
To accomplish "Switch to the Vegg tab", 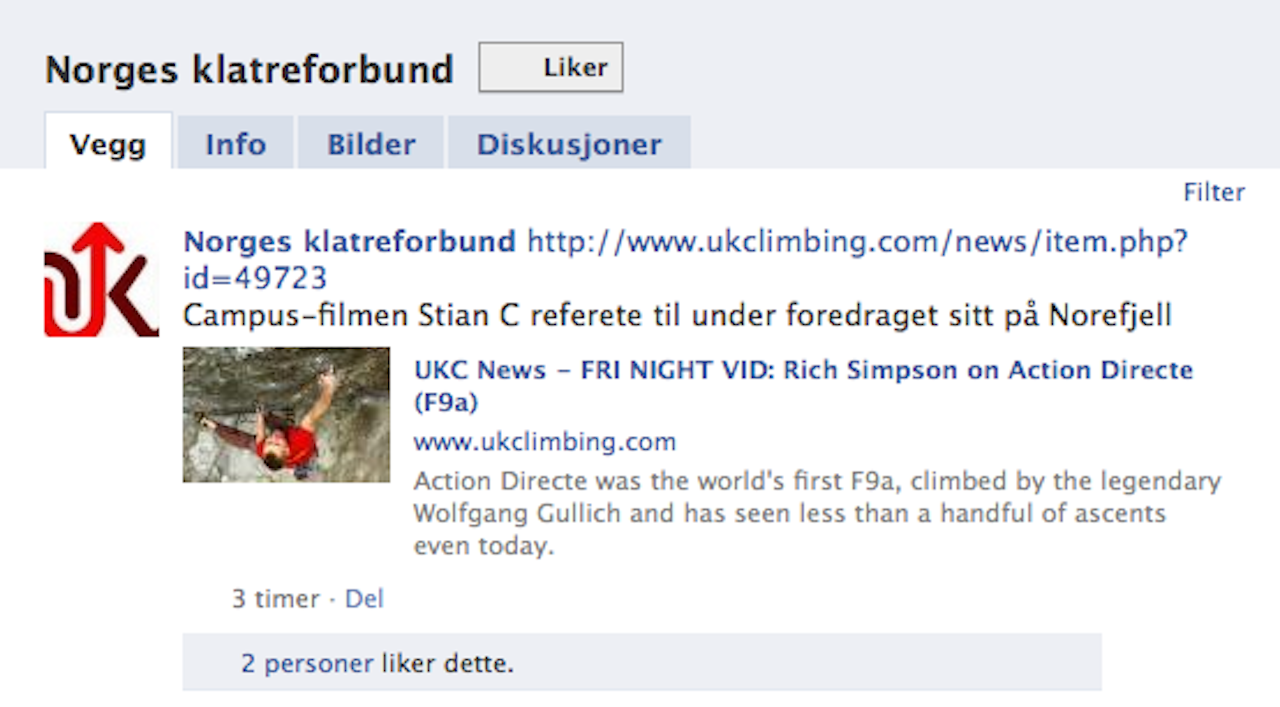I will 108,143.
